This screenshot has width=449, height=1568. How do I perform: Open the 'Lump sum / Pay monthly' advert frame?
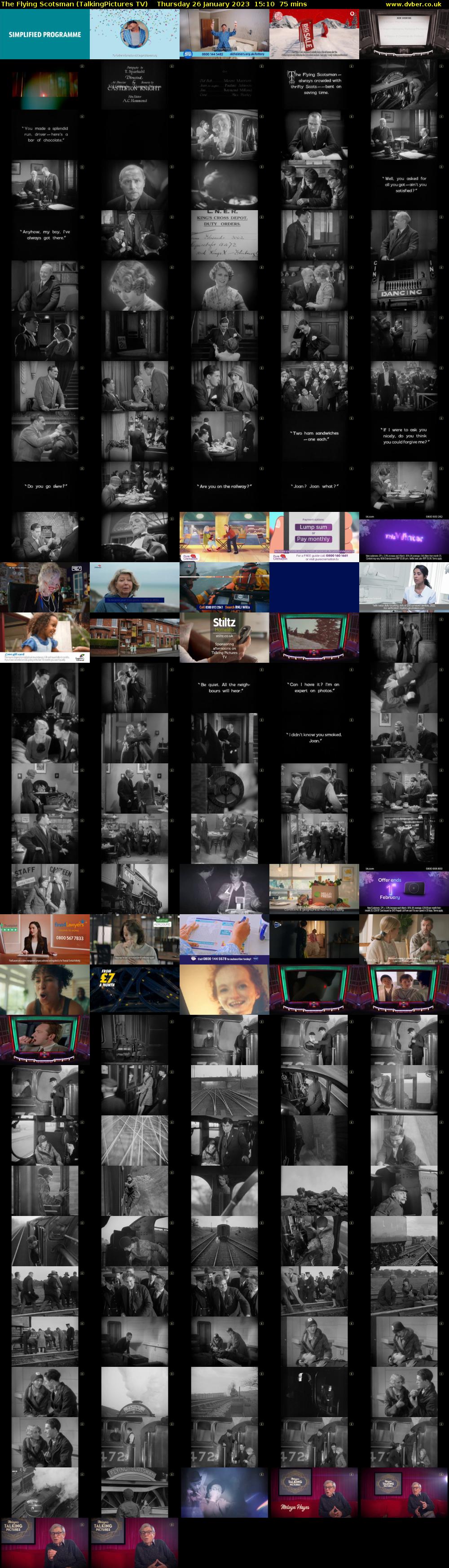coord(314,537)
